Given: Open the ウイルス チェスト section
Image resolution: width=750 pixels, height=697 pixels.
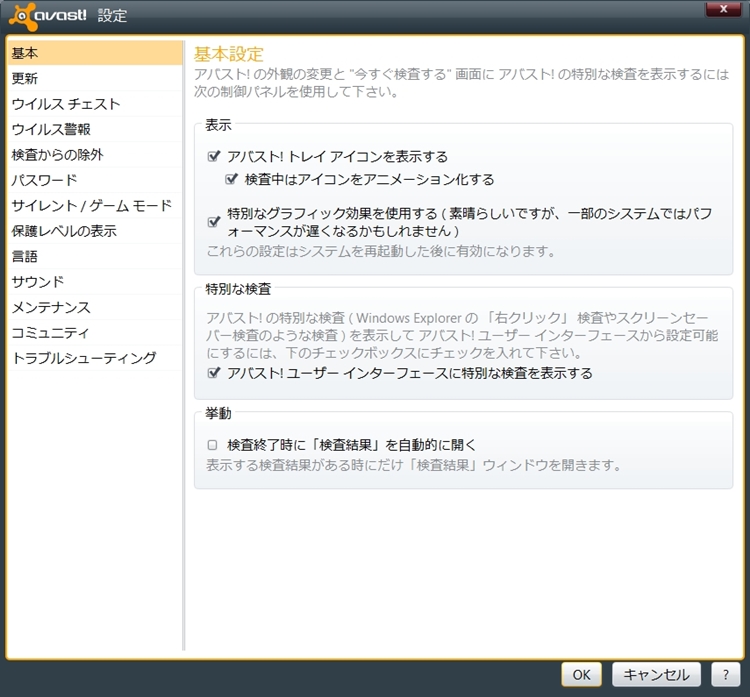Looking at the screenshot, I should [x=95, y=104].
